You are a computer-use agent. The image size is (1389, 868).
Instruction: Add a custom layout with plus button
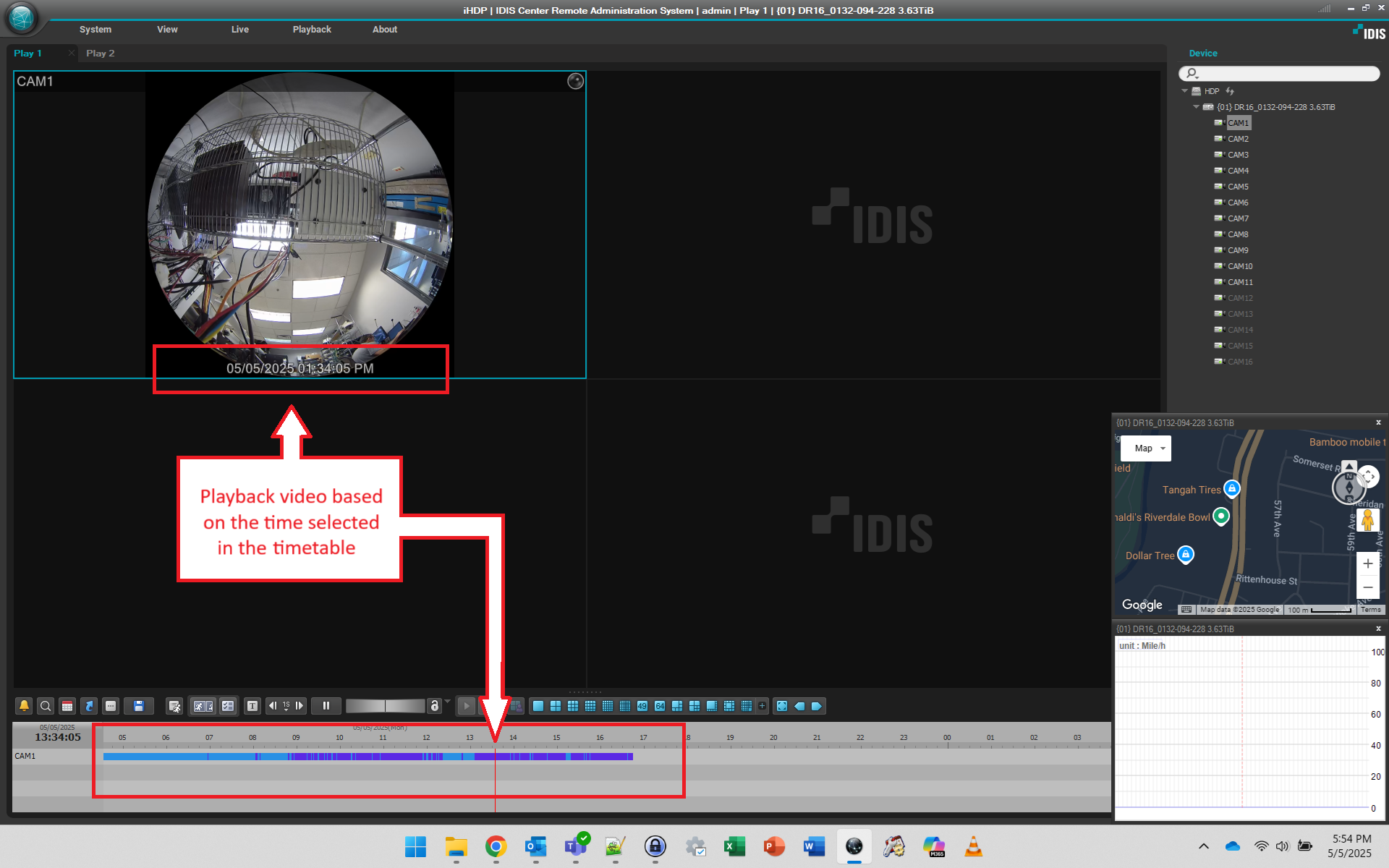tap(763, 706)
